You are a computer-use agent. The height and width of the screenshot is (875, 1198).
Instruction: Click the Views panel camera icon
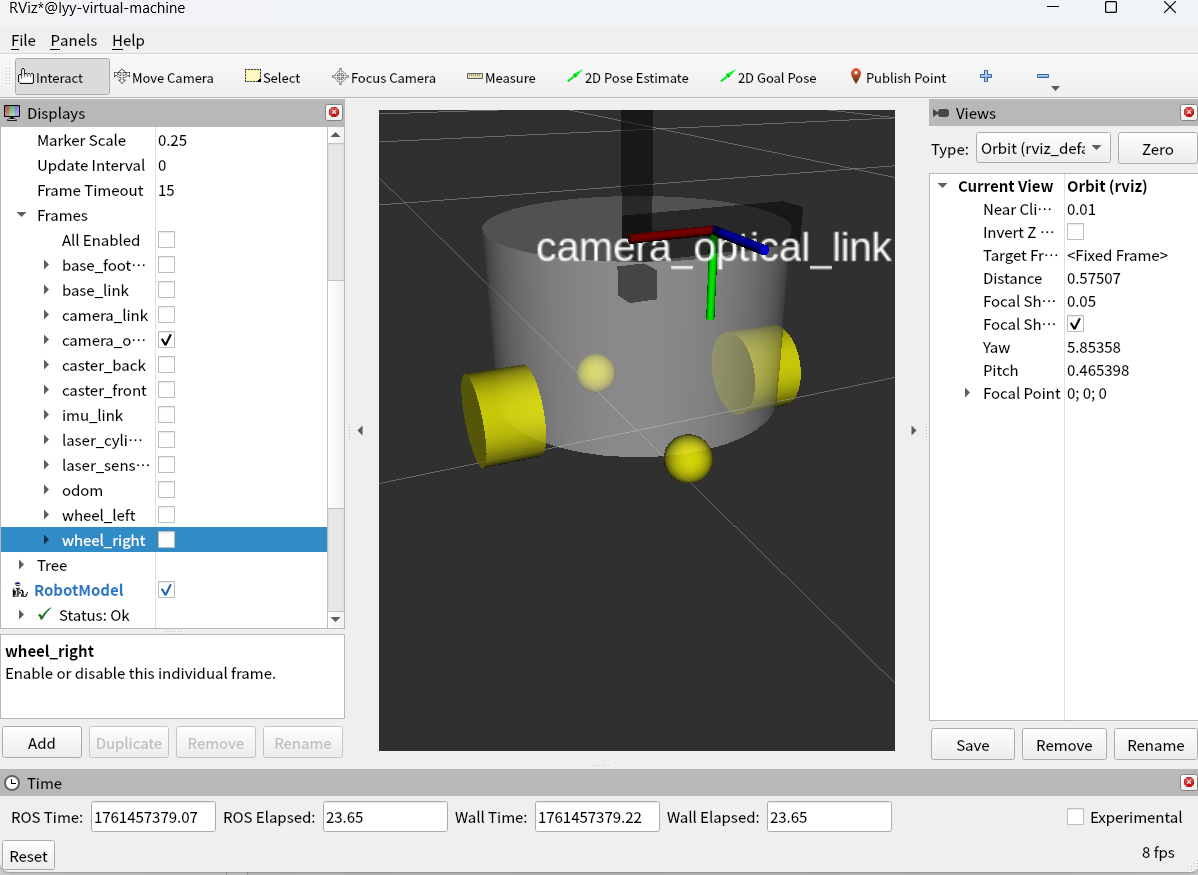[941, 113]
